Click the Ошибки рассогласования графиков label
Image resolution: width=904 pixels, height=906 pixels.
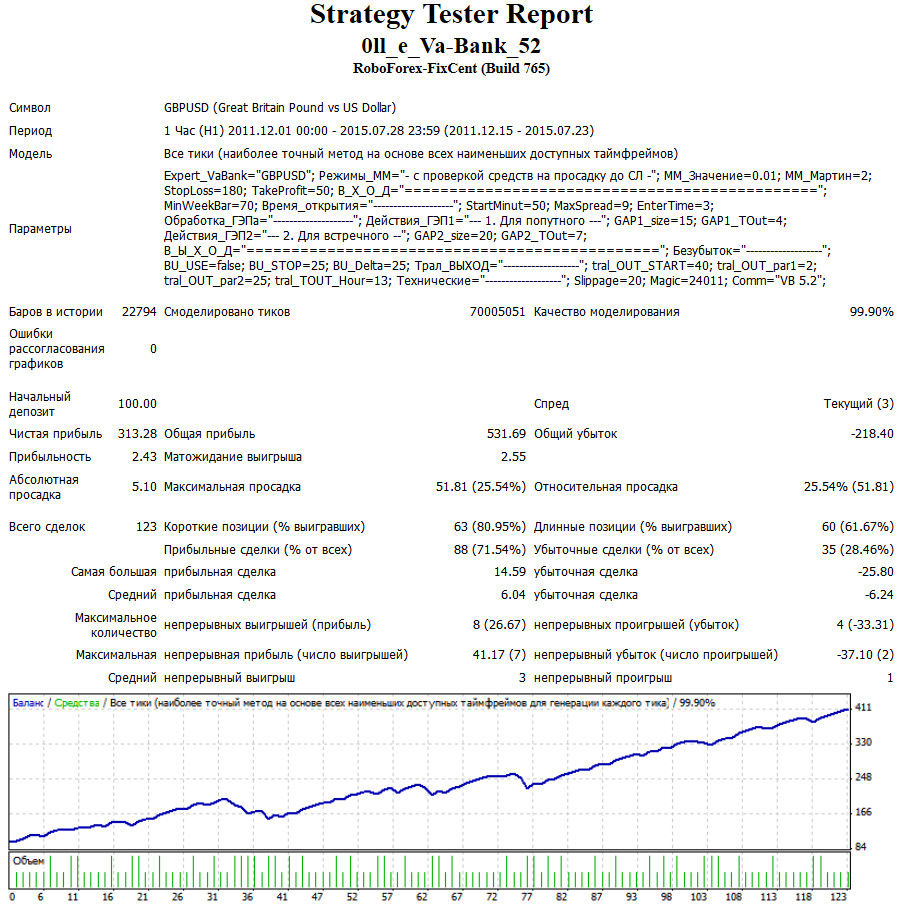coord(57,349)
